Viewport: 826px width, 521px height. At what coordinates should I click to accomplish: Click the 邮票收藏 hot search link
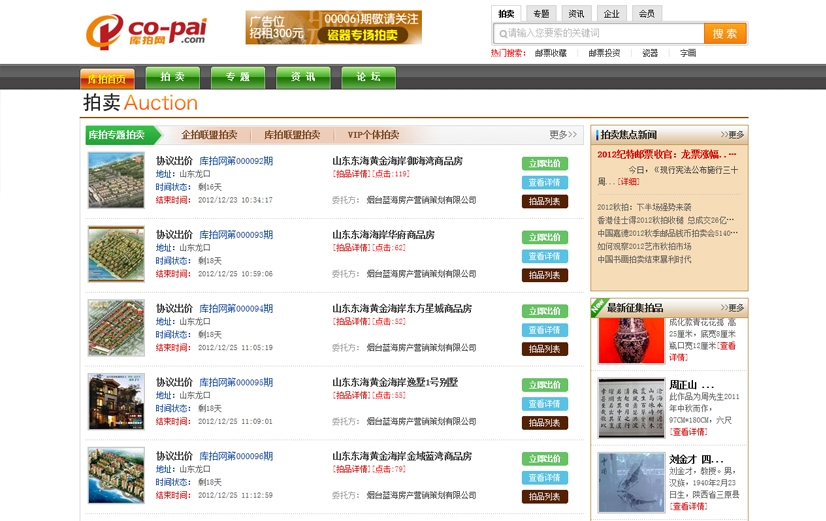[550, 53]
